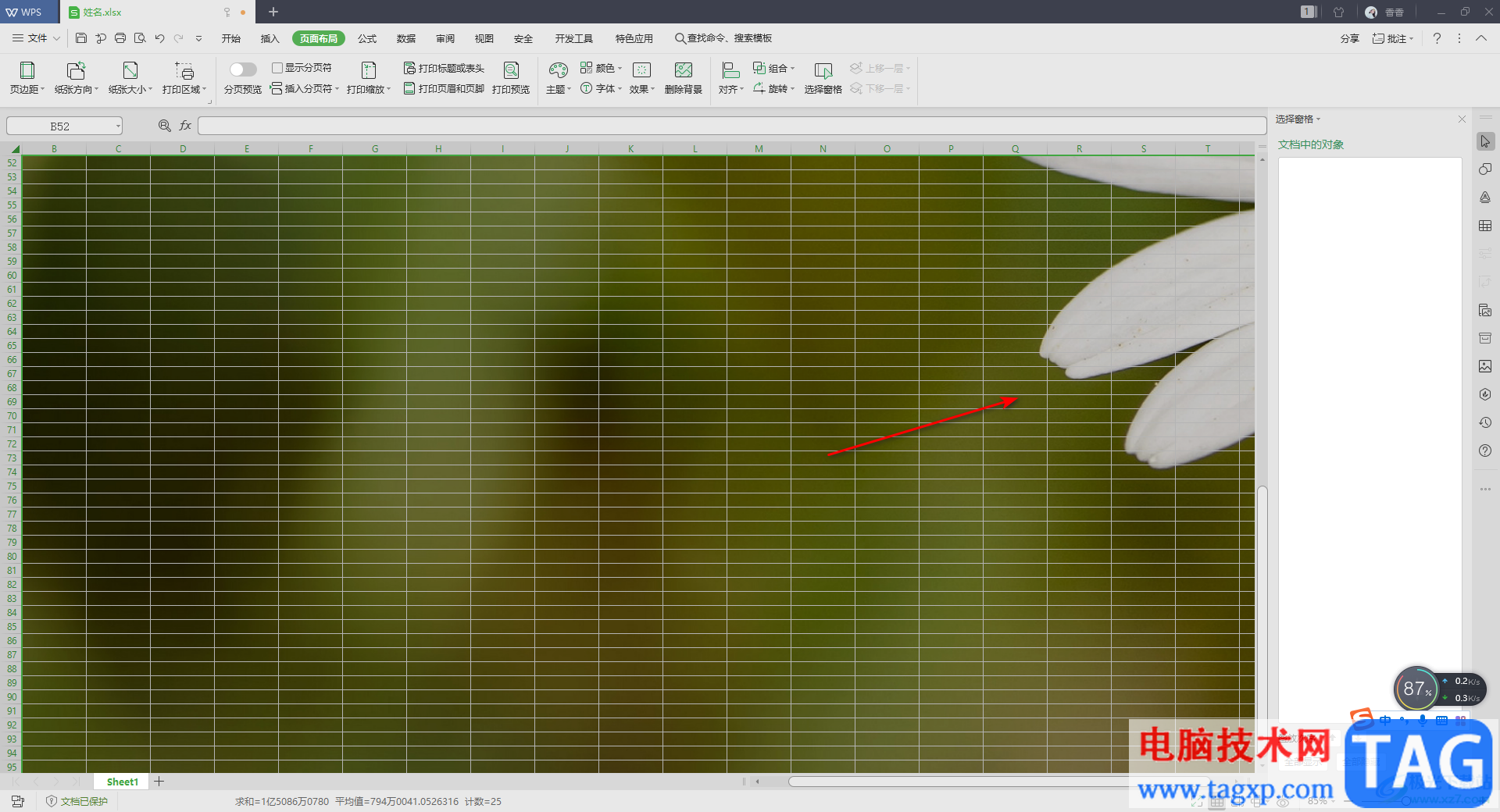Switch to the 视图 tab

[x=484, y=38]
